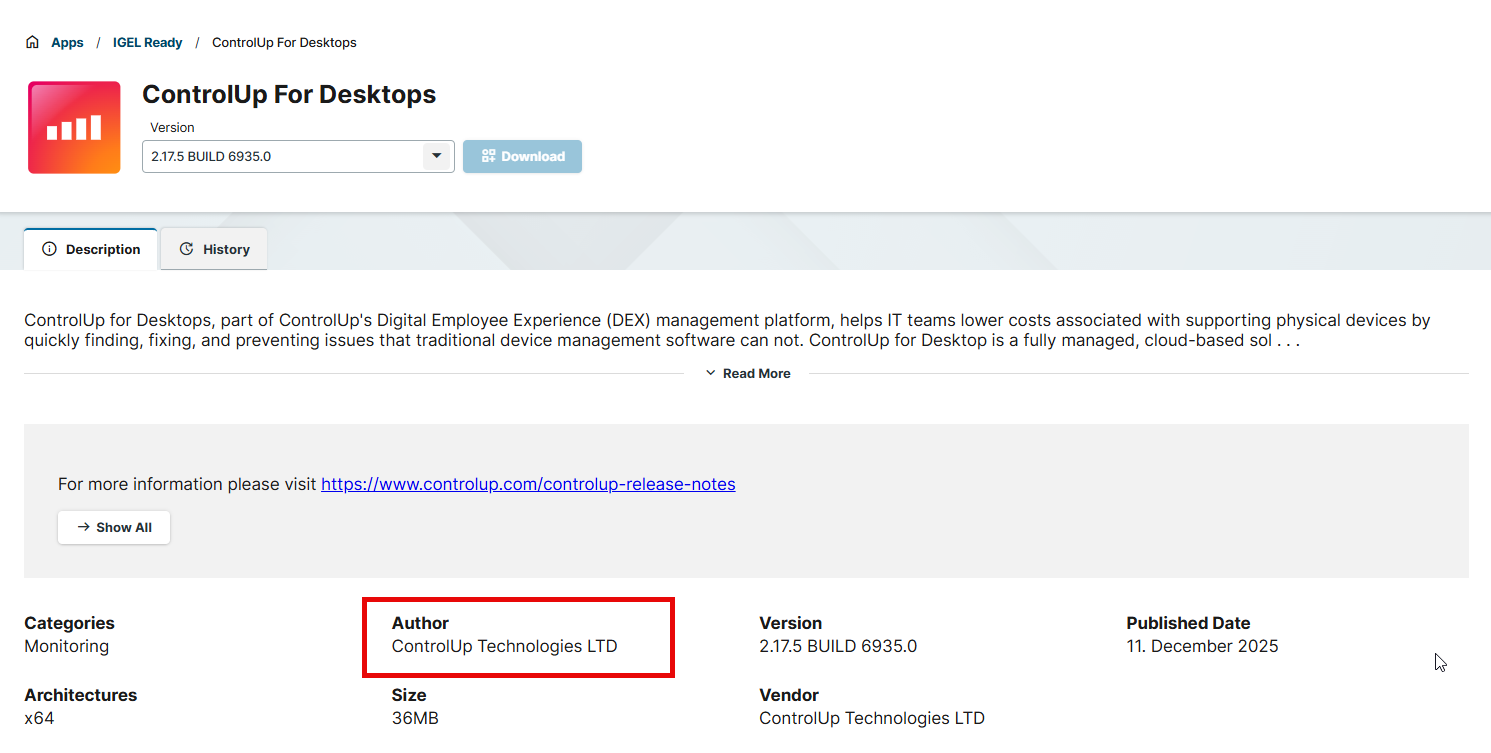Screen dimensions: 1491x753
Task: Click the grid icon inside Download button
Action: (x=488, y=156)
